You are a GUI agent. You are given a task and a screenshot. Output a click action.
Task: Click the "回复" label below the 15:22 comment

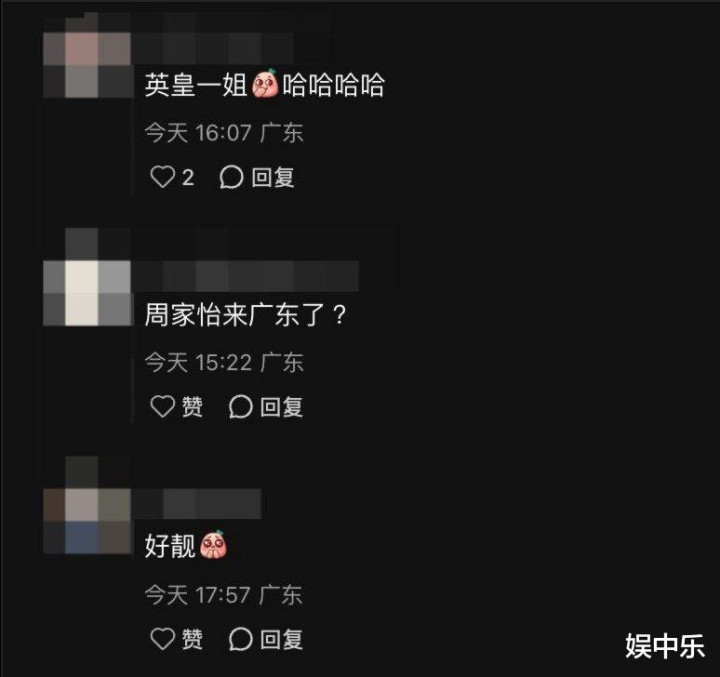[281, 407]
